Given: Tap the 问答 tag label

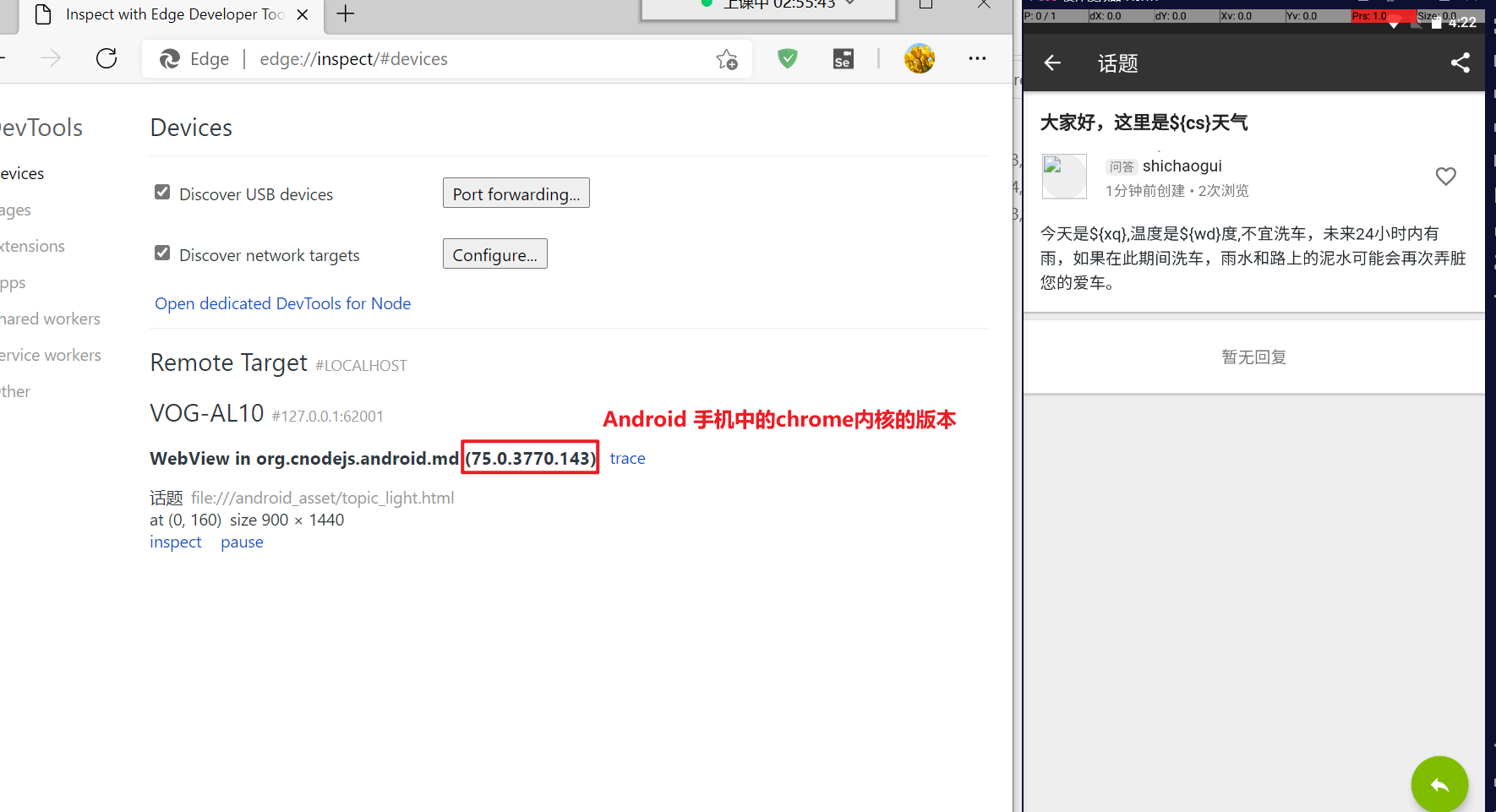Looking at the screenshot, I should click(x=1122, y=166).
